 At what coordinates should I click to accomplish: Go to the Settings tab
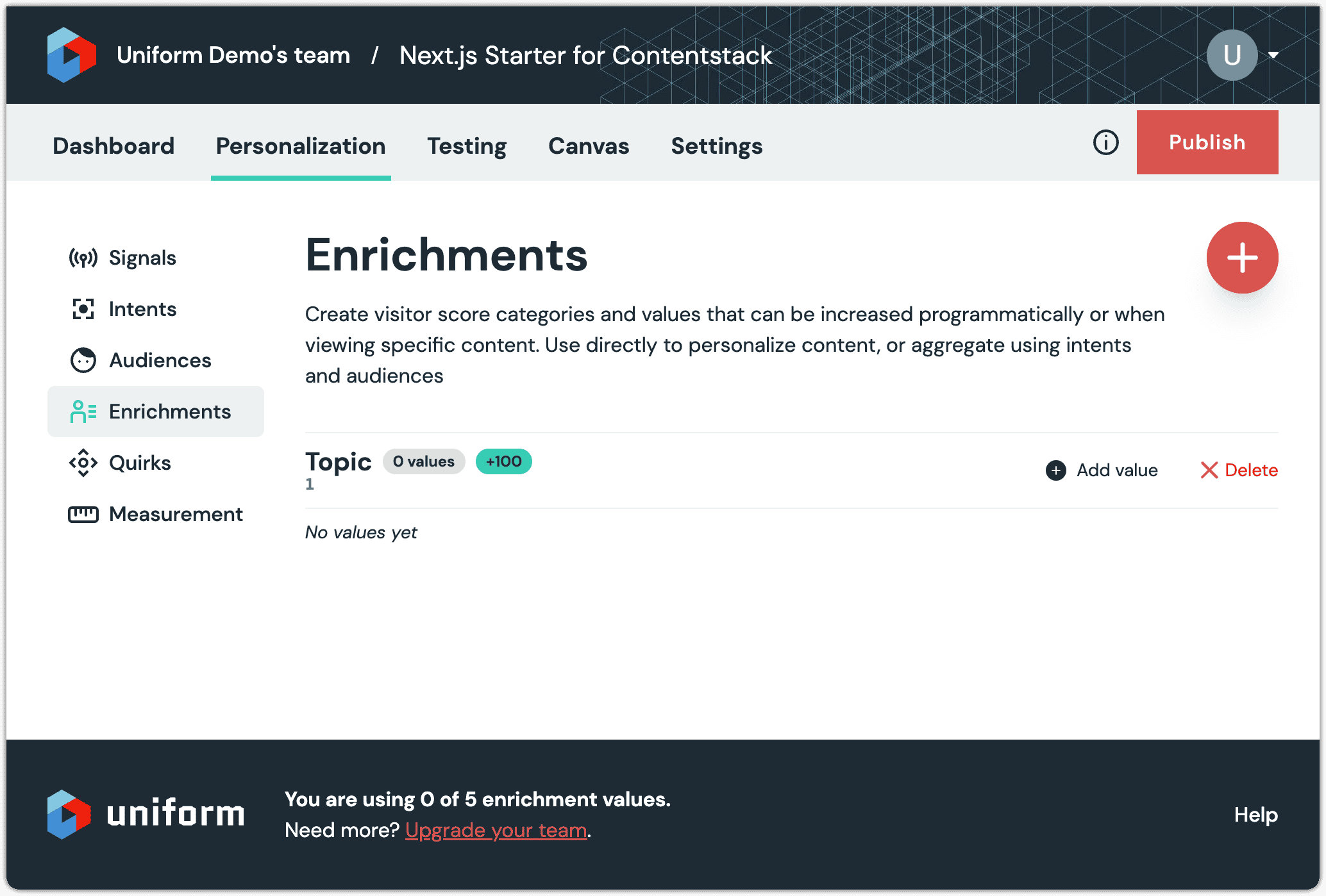coord(717,146)
